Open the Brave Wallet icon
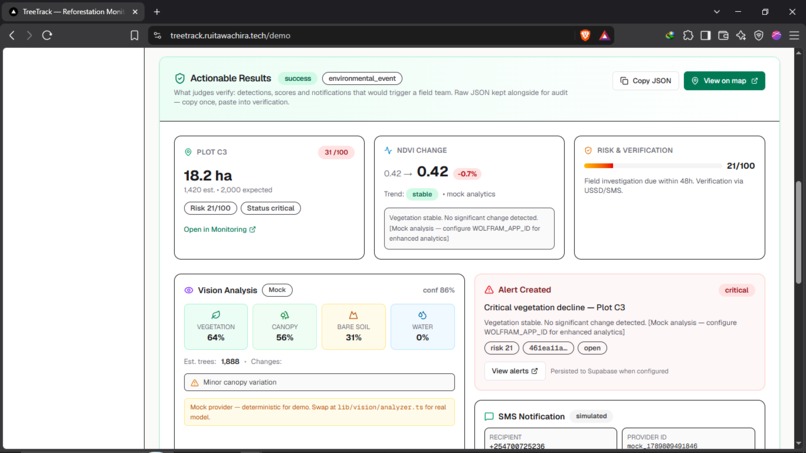The width and height of the screenshot is (806, 453). tap(723, 35)
